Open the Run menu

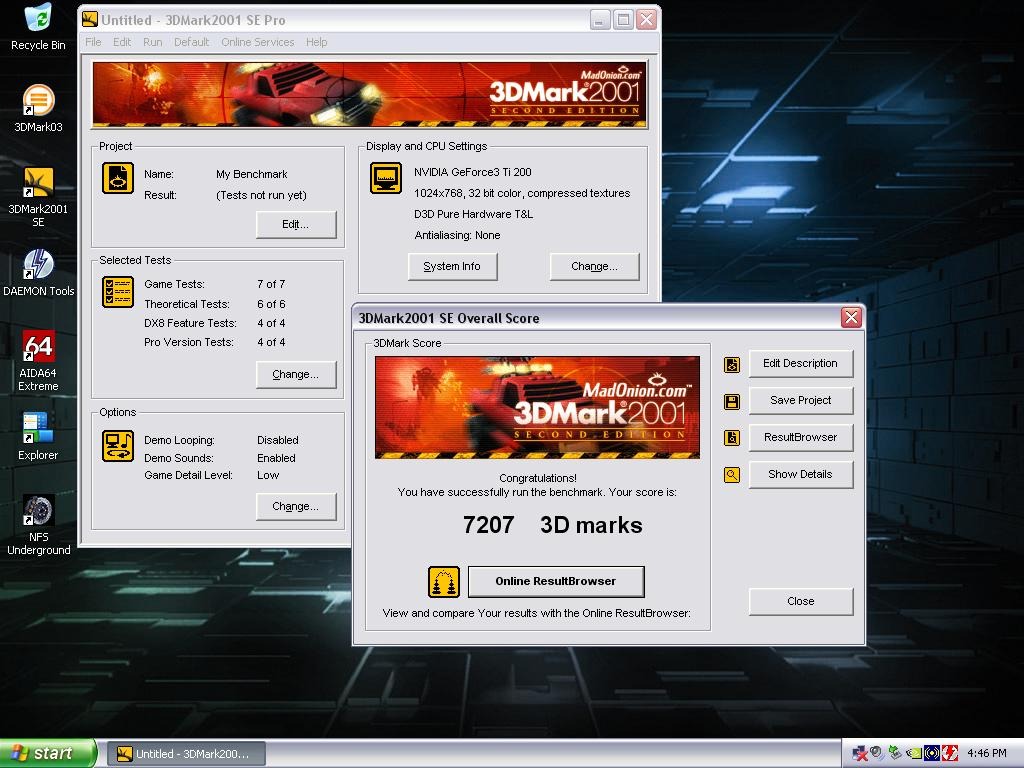(153, 42)
